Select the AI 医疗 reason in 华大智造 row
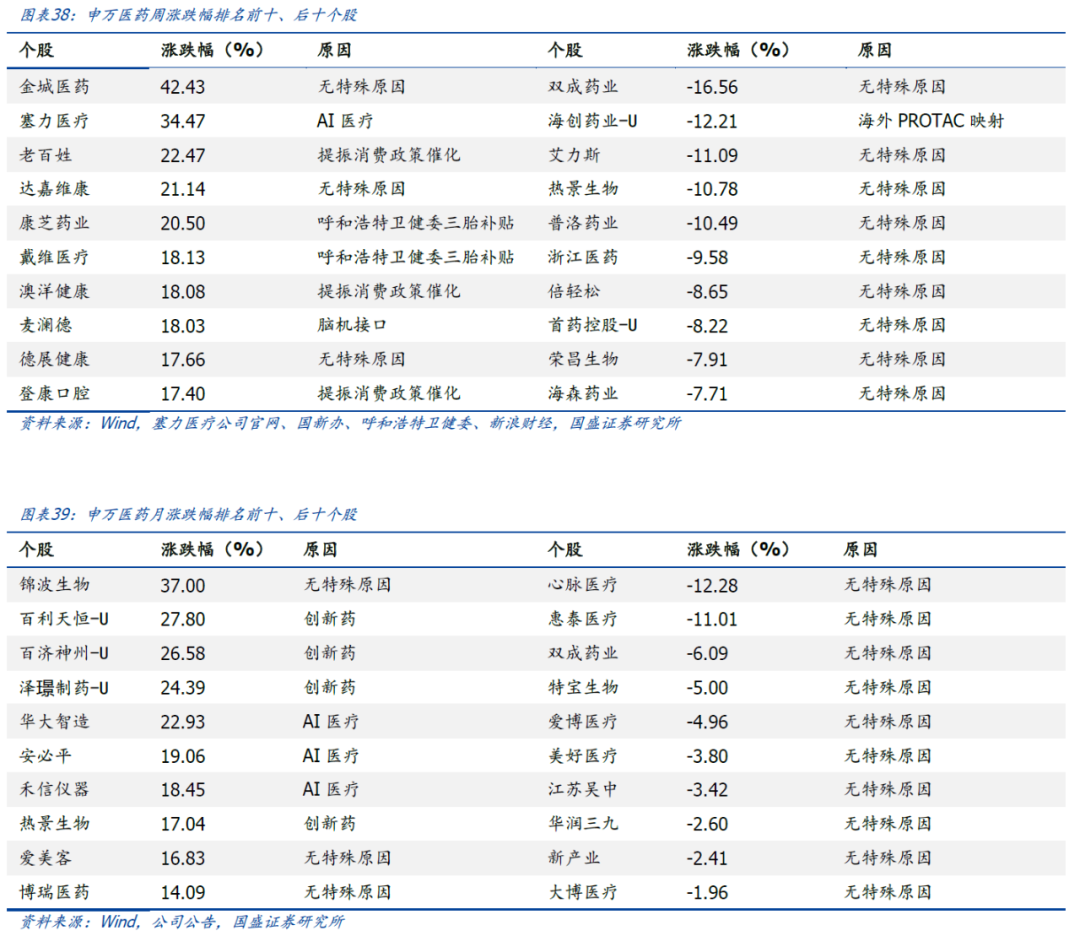The height and width of the screenshot is (947, 1080). pyautogui.click(x=331, y=722)
